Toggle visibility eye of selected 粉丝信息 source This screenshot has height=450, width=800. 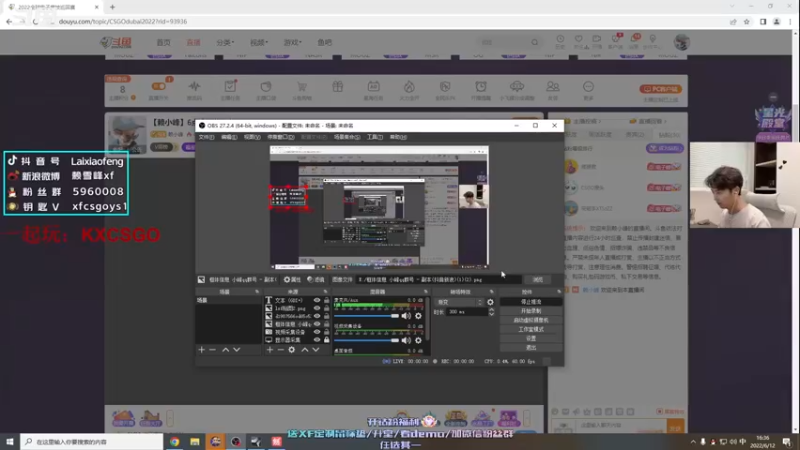pos(317,324)
